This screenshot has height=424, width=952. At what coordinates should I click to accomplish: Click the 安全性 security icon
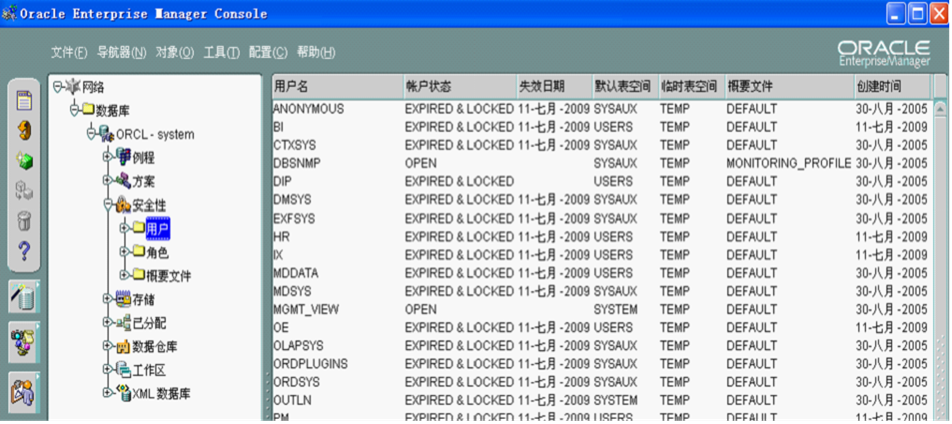[x=124, y=205]
